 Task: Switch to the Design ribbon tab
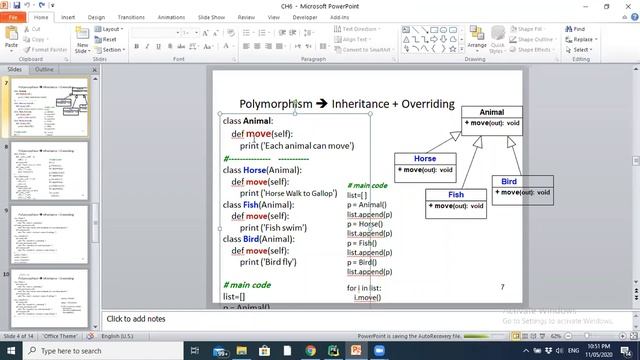point(96,17)
